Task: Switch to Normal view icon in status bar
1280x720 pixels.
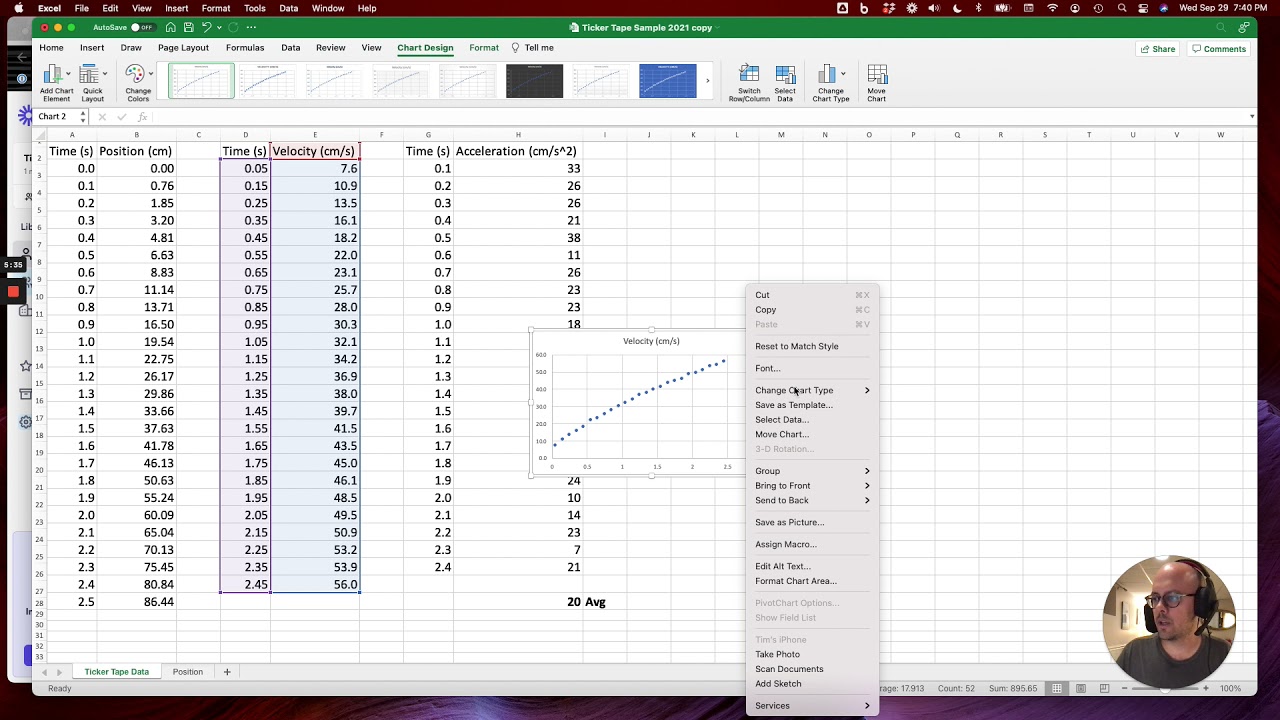Action: pos(1057,688)
